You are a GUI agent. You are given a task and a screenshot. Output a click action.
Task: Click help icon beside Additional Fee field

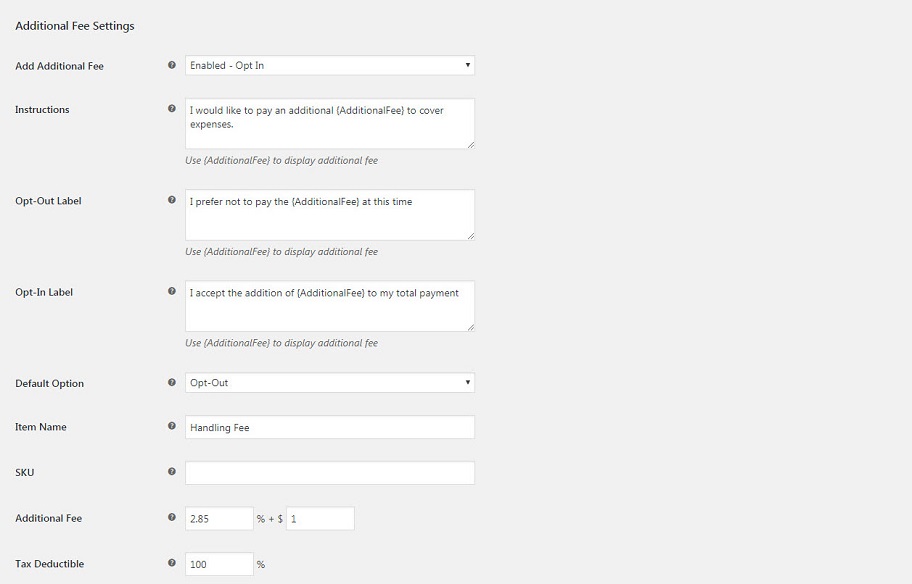[172, 517]
